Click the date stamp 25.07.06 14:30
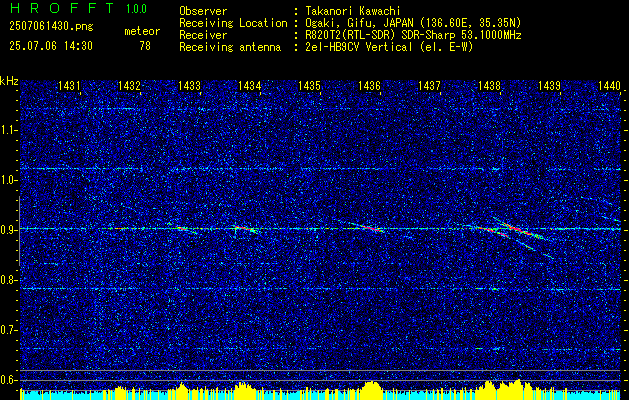The image size is (629, 400). point(51,46)
